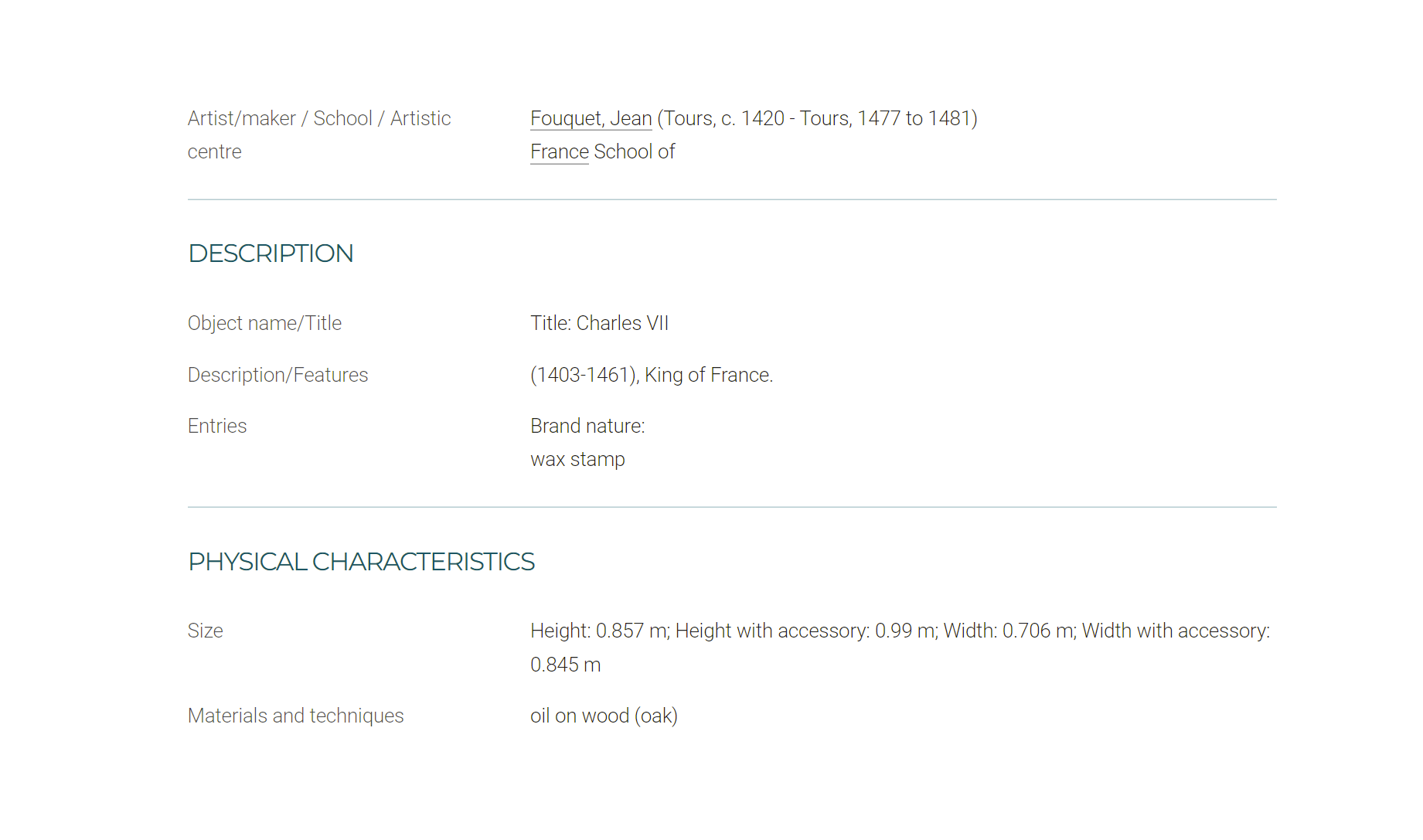Click the Description/Features label
Viewport: 1423px width, 840px height.
click(277, 375)
